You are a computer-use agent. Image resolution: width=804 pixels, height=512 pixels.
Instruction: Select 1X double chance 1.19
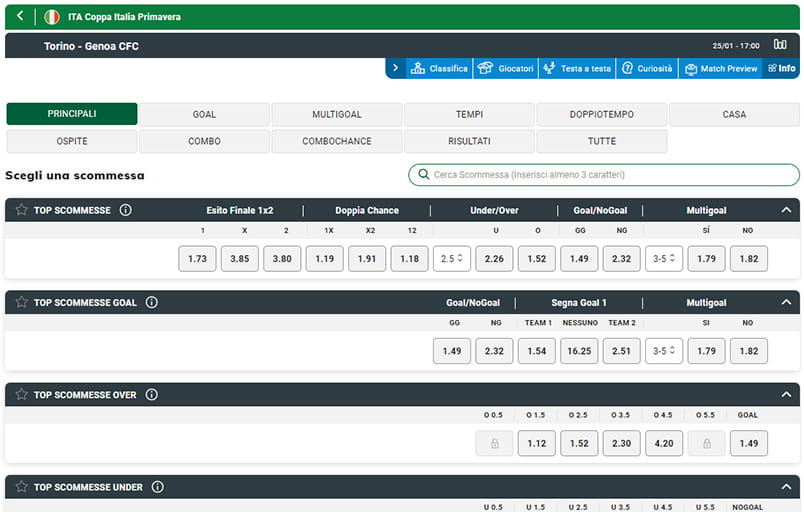(325, 258)
